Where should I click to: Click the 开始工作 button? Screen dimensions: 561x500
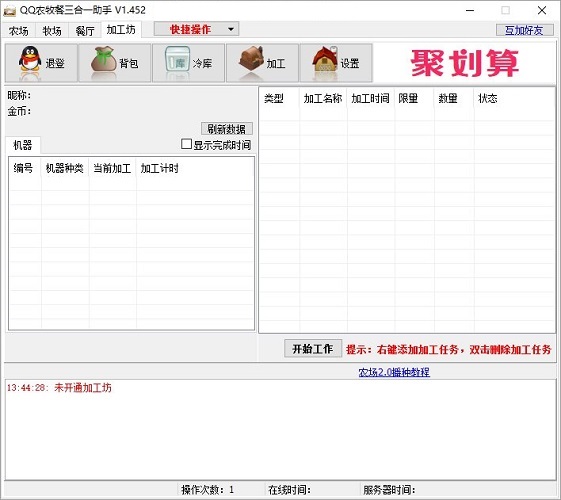(x=313, y=349)
